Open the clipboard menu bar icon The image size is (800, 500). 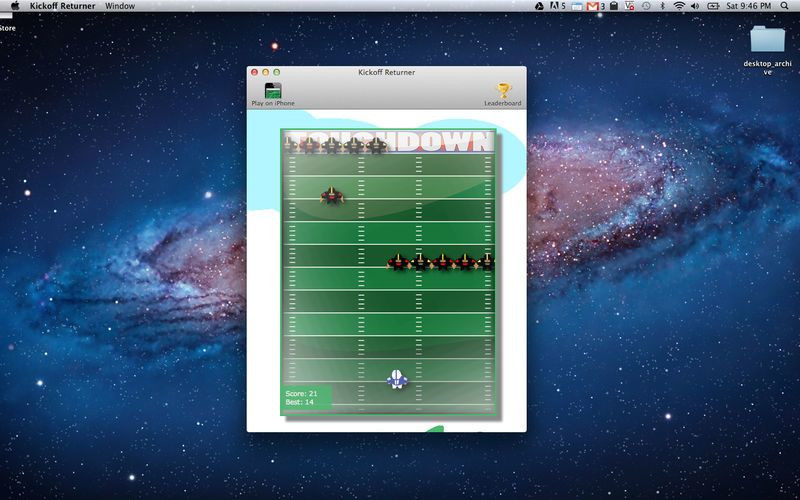click(x=614, y=6)
